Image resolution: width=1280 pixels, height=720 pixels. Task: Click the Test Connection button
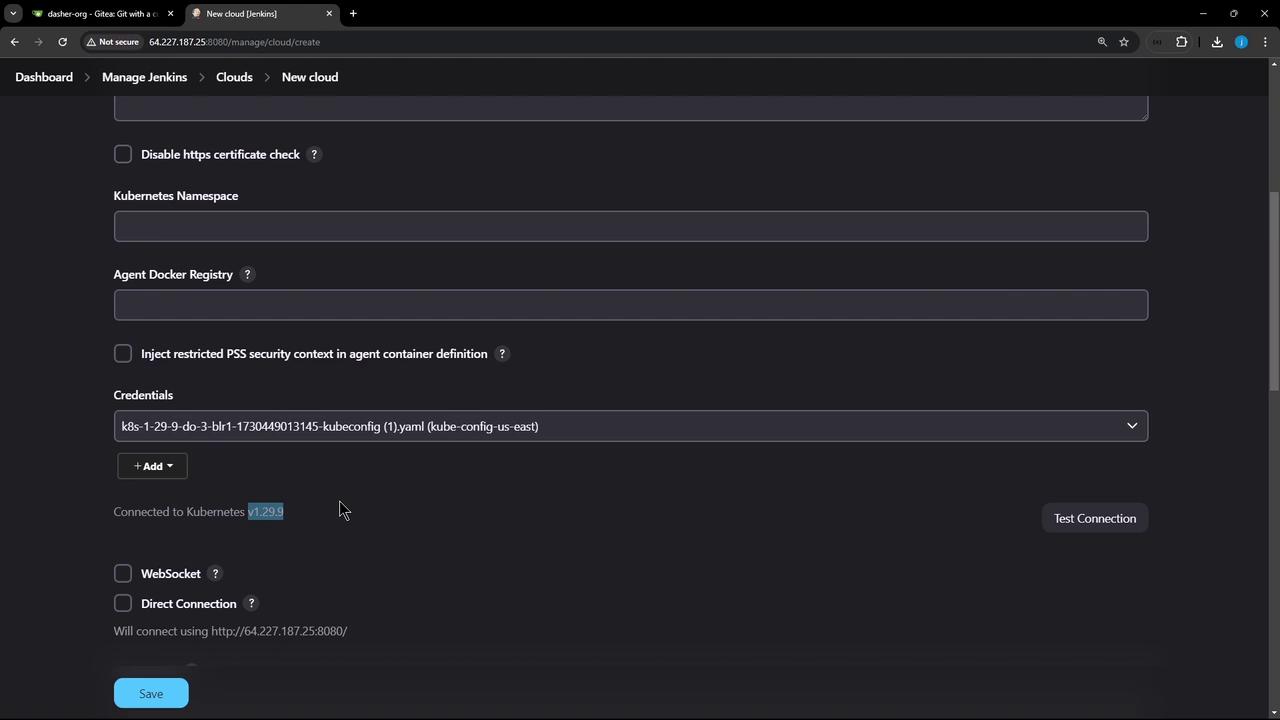(1095, 518)
